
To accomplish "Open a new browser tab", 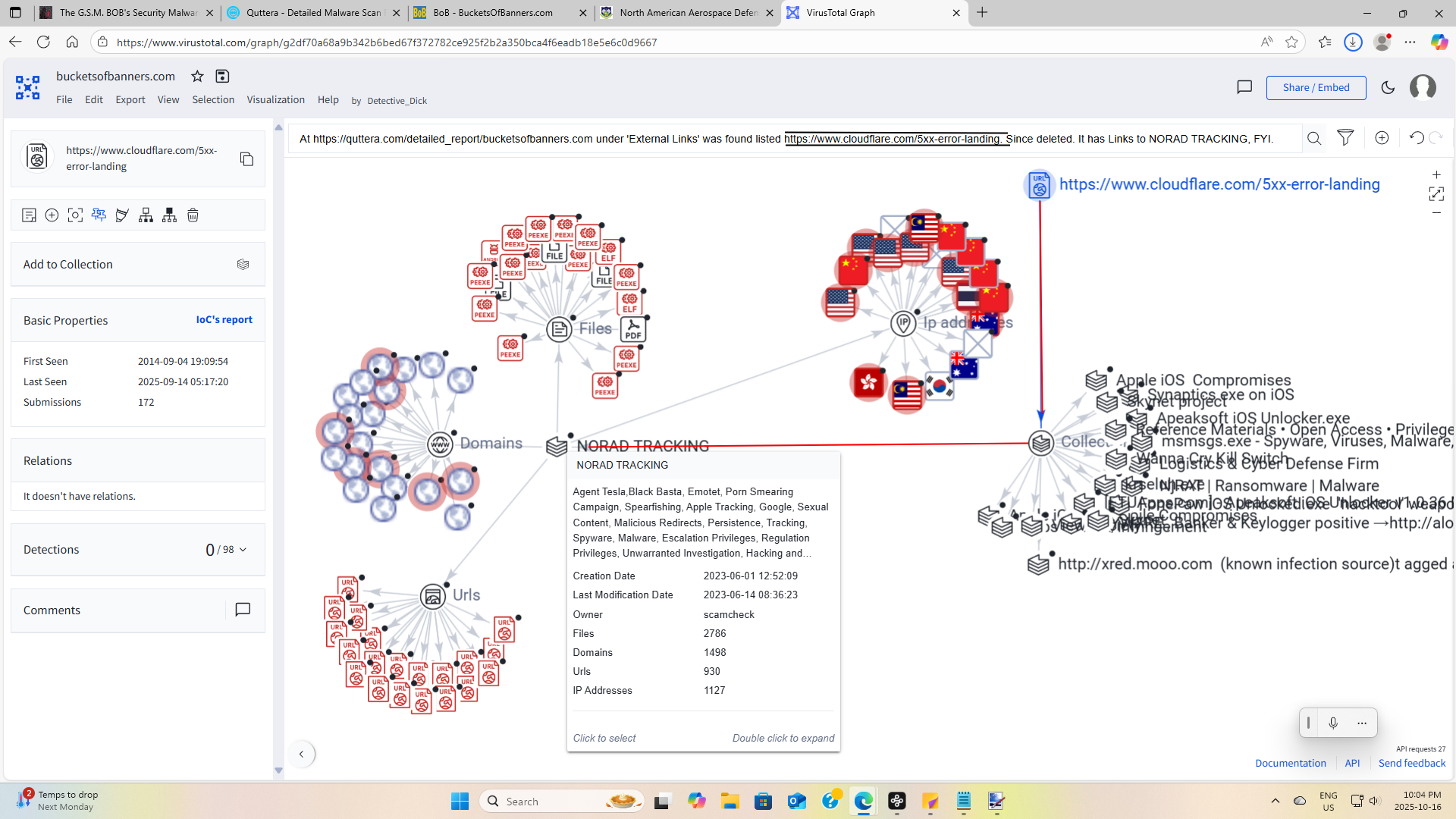I will click(982, 13).
